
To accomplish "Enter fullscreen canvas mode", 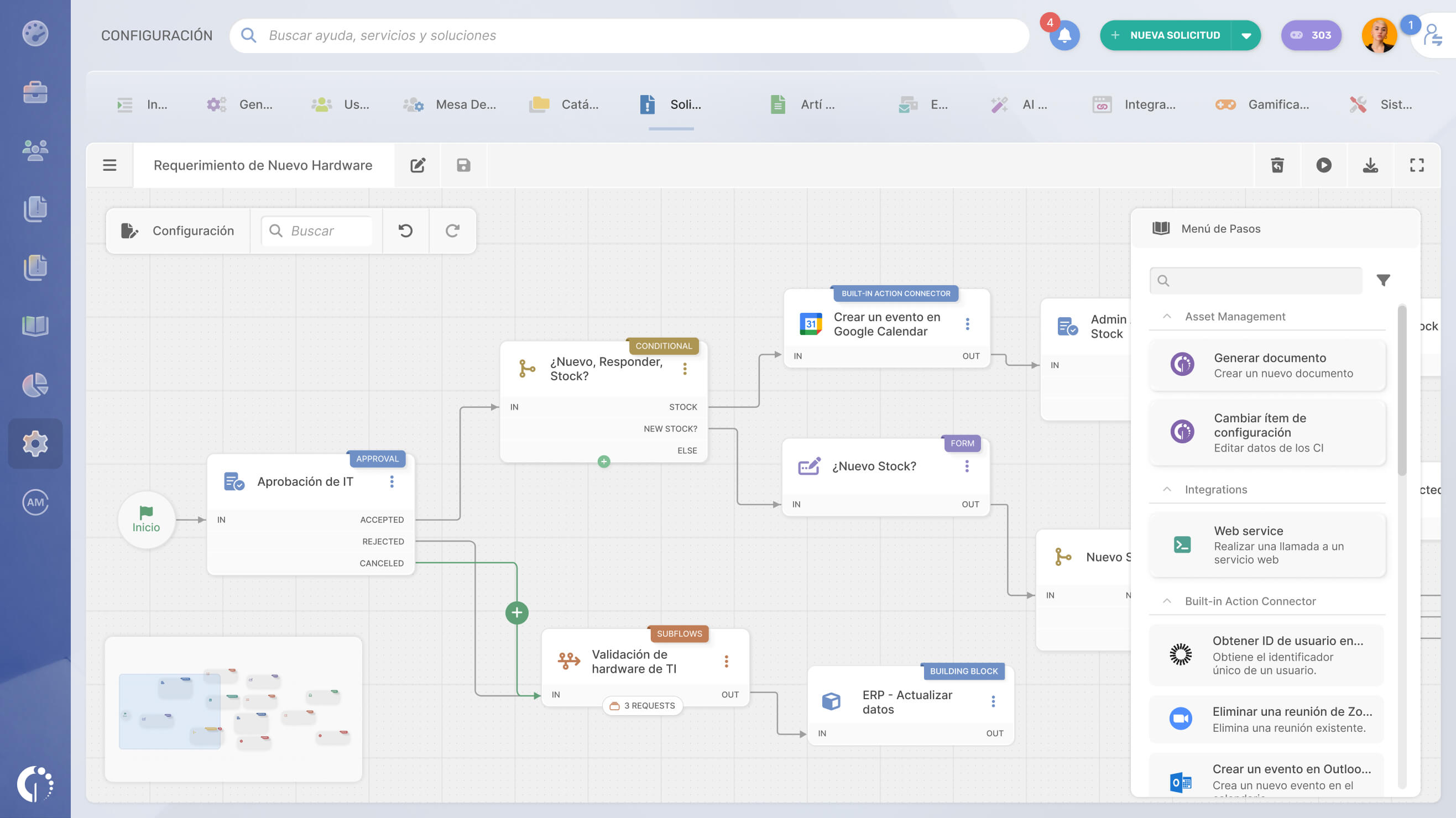I will coord(1416,165).
